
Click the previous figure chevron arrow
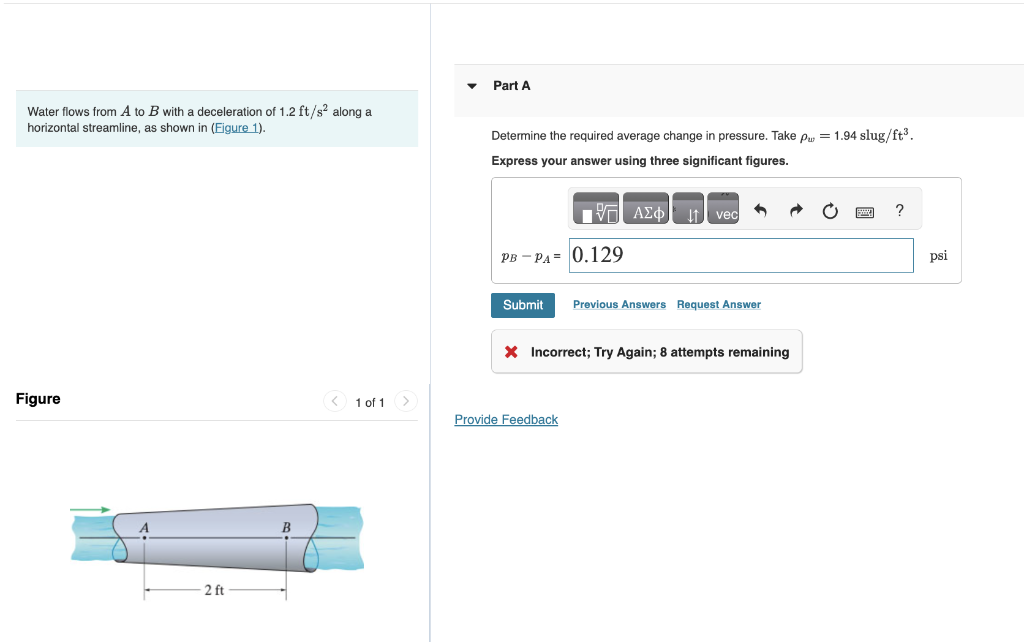tap(334, 401)
